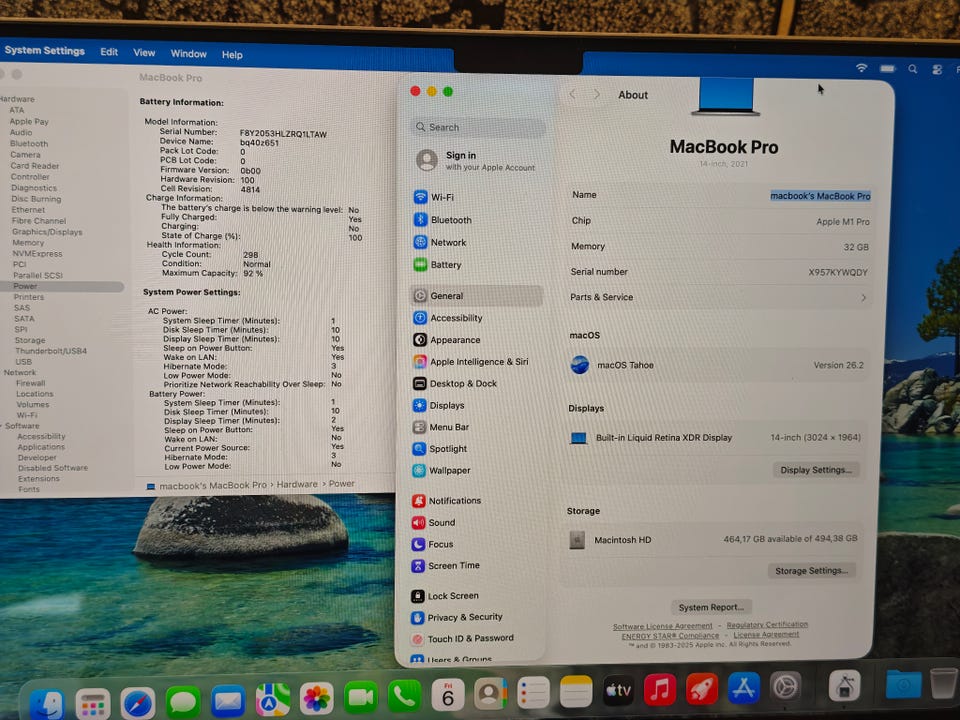Open Music from the Dock
Viewport: 960px width, 720px height.
(x=659, y=691)
